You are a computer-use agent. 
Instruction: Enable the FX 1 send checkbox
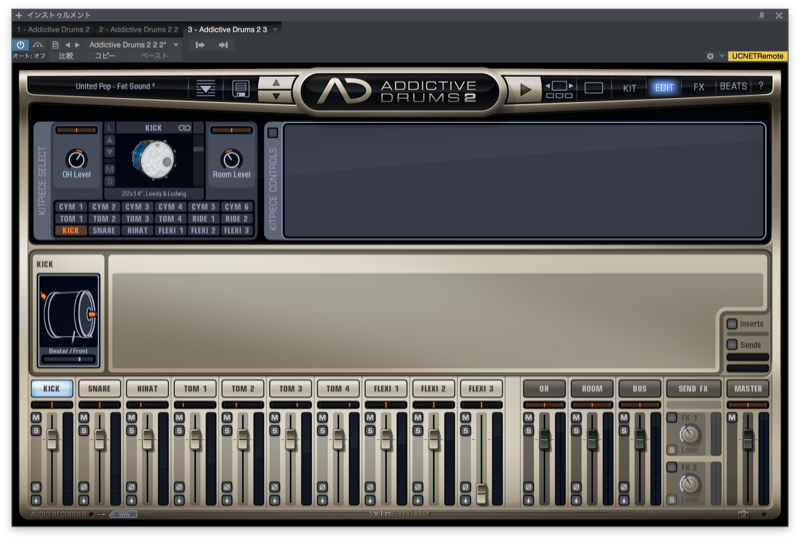(672, 417)
